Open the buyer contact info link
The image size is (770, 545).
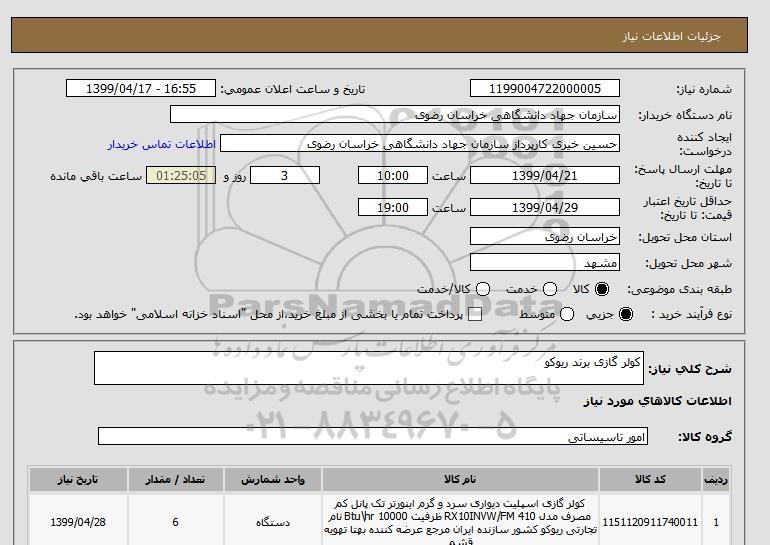[162, 144]
